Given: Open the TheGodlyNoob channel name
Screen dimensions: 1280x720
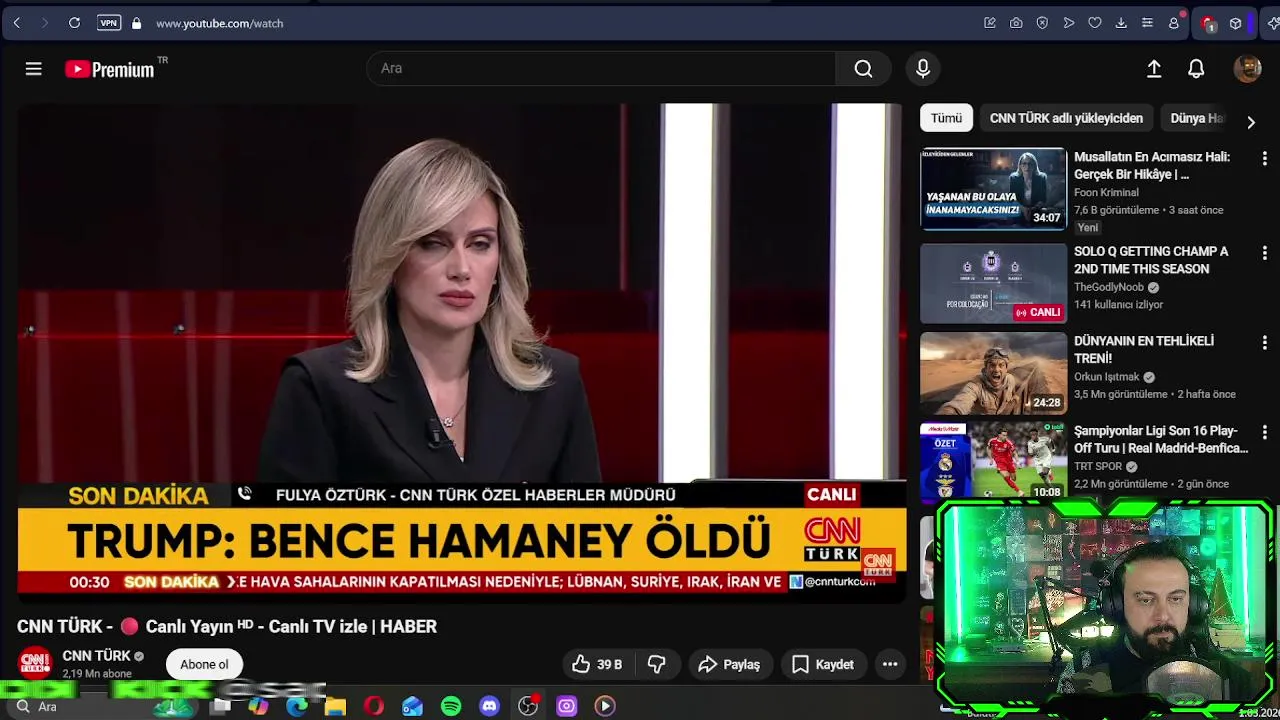Looking at the screenshot, I should pyautogui.click(x=1109, y=287).
